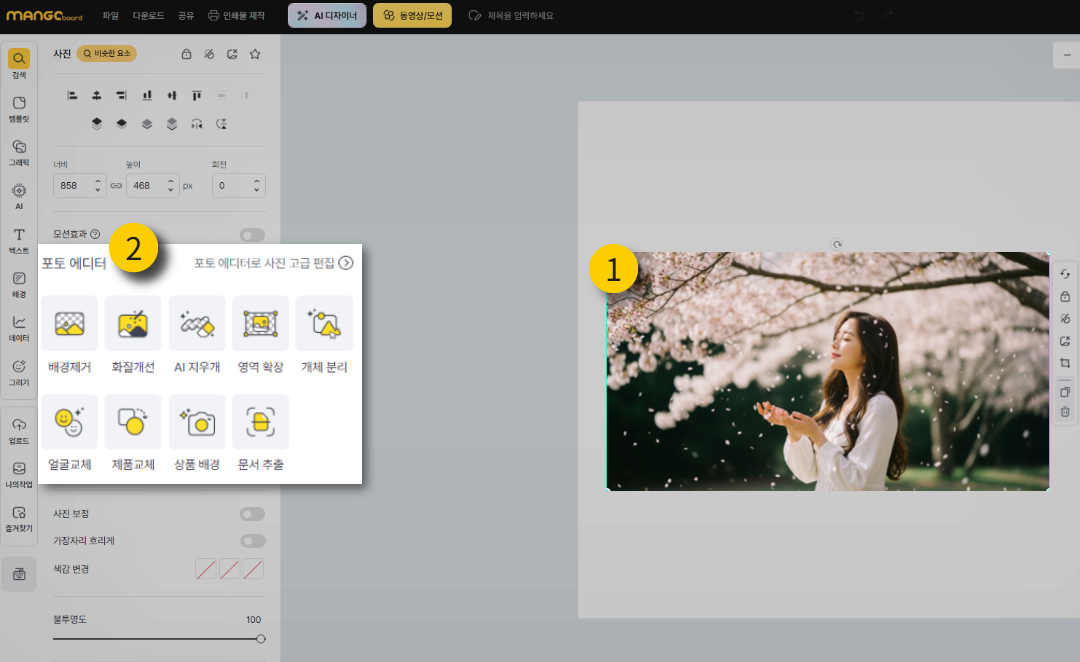The width and height of the screenshot is (1080, 662).
Task: Select the 화질개선 quality enhance tool
Action: 133,323
